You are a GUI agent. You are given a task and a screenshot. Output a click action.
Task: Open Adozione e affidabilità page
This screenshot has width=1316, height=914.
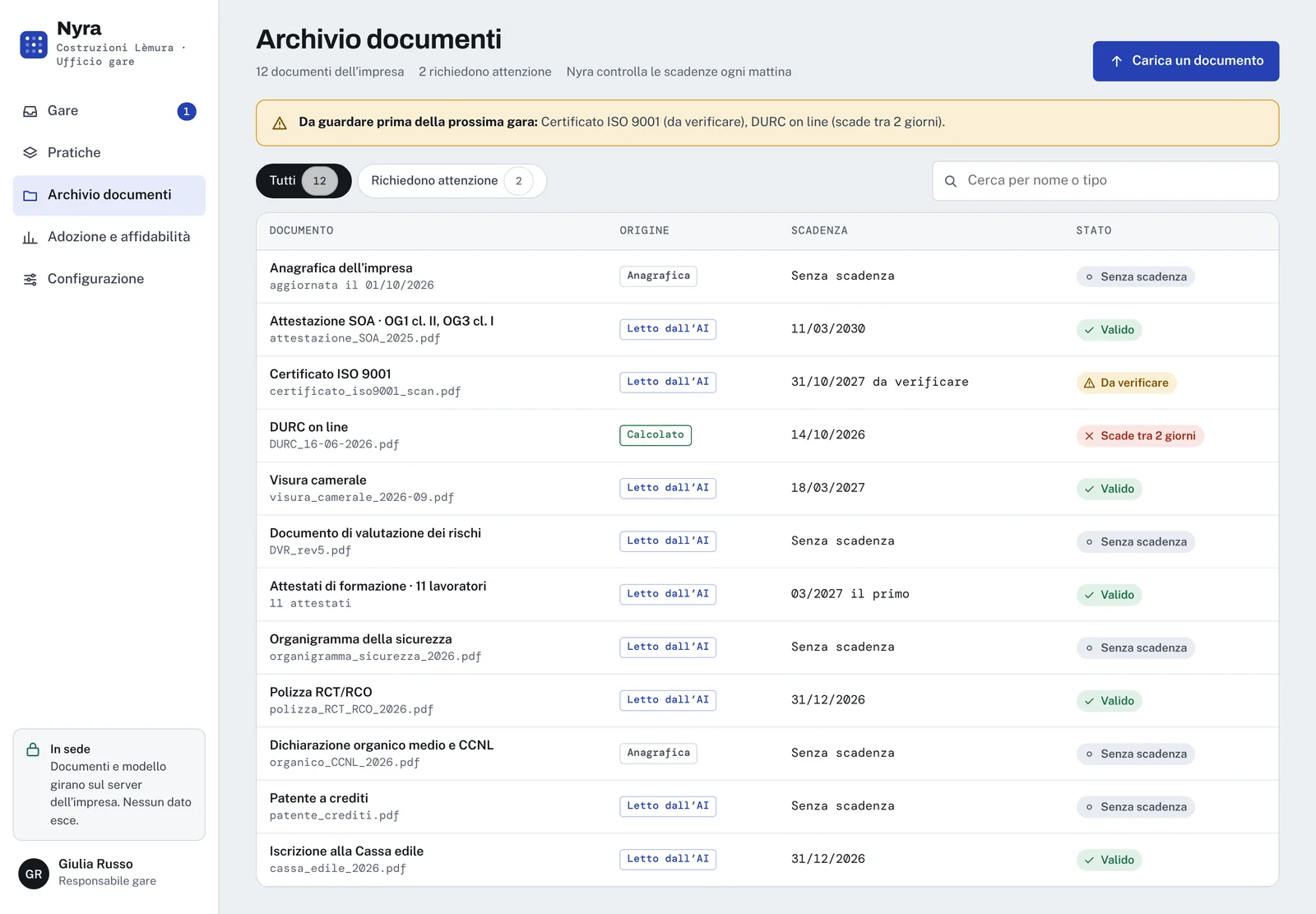click(x=109, y=237)
